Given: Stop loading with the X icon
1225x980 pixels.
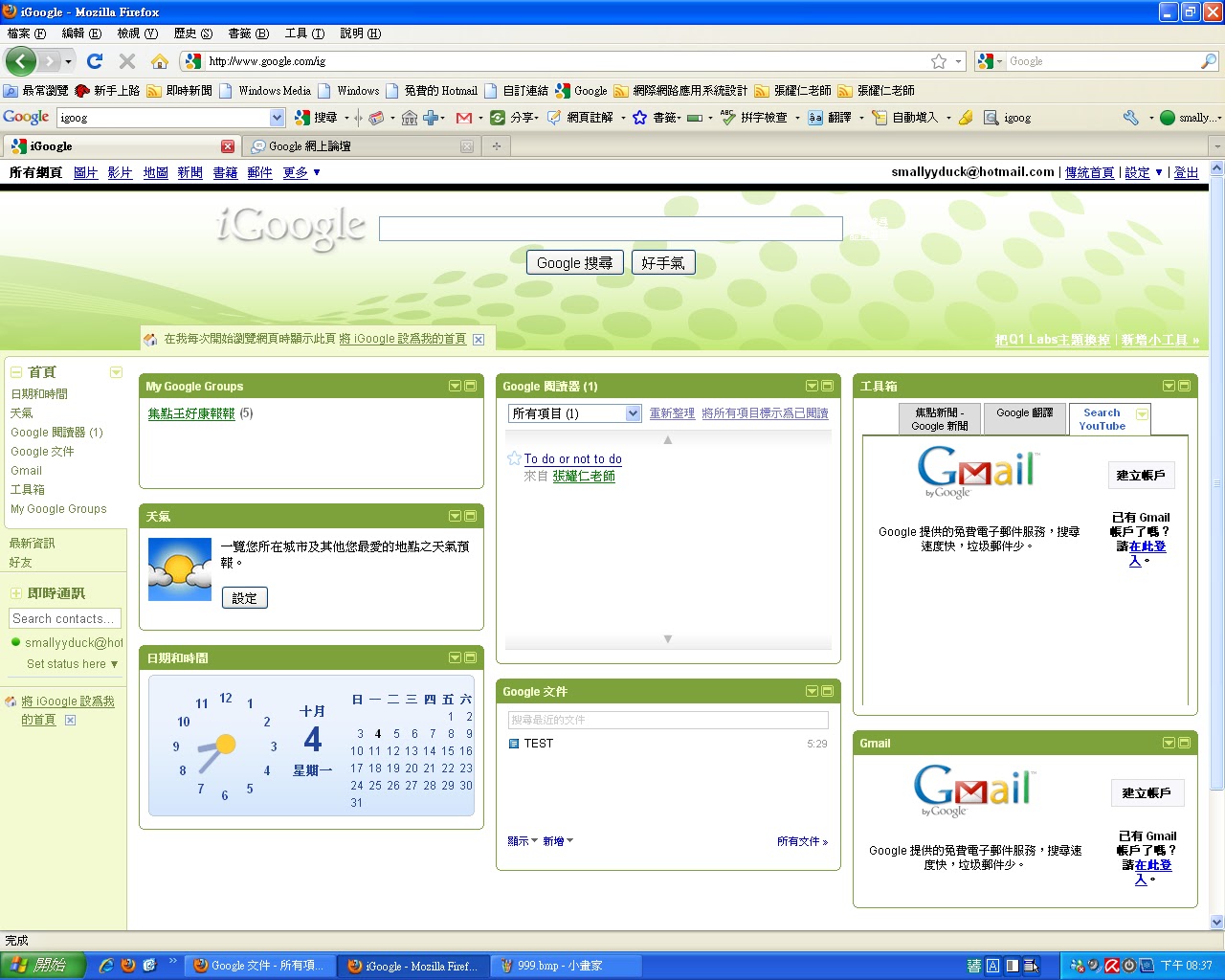Looking at the screenshot, I should click(x=126, y=61).
